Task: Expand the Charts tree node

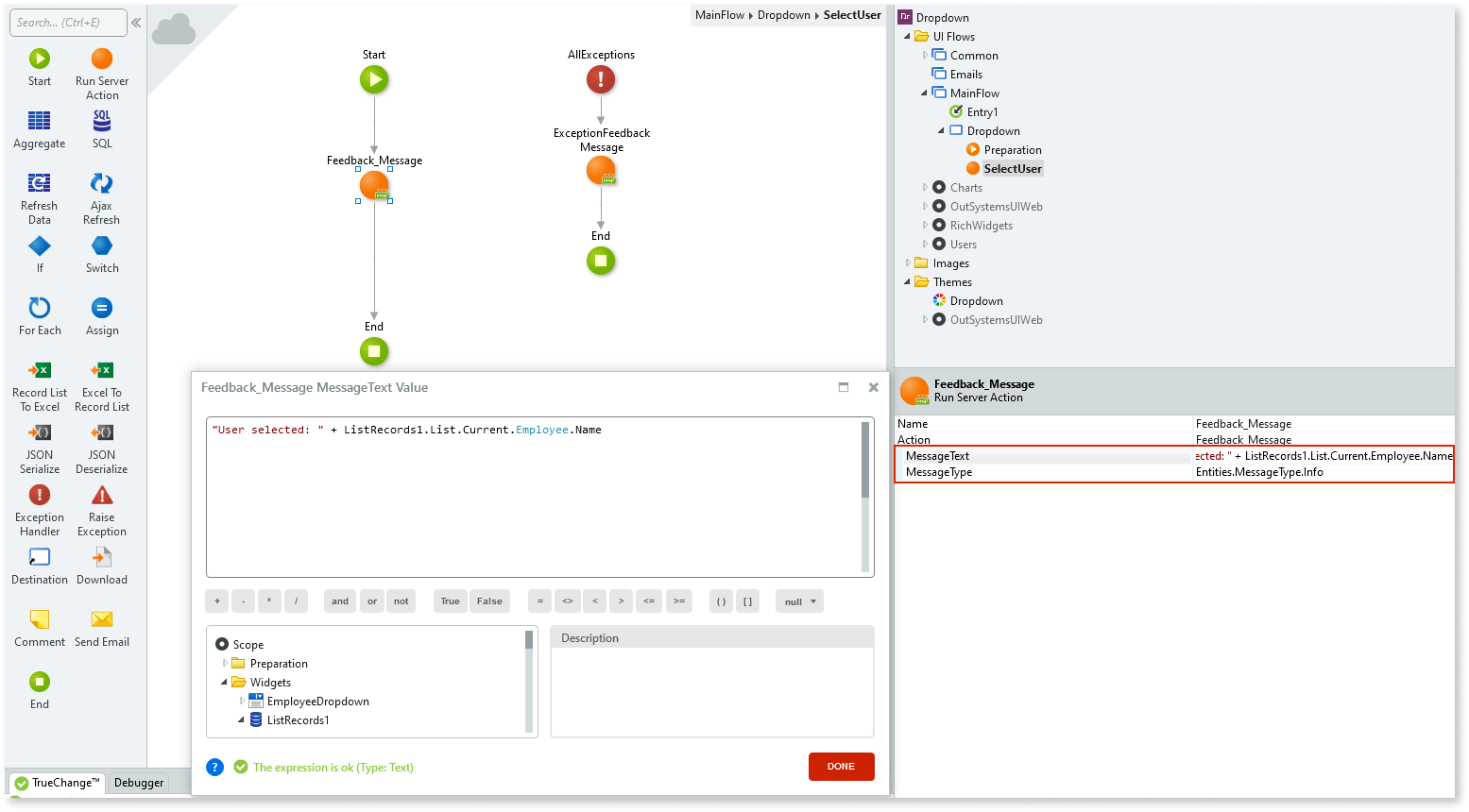Action: click(927, 187)
